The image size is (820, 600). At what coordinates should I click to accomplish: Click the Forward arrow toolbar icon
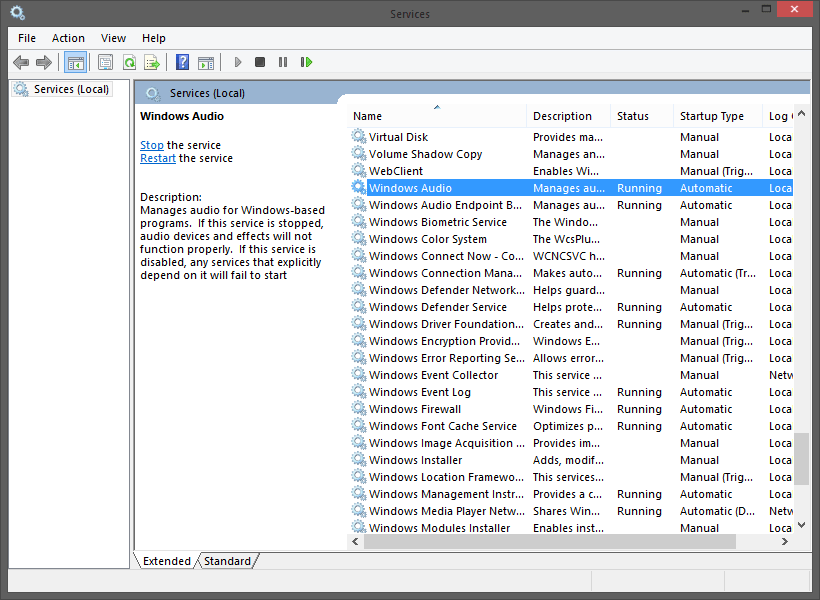(x=43, y=63)
